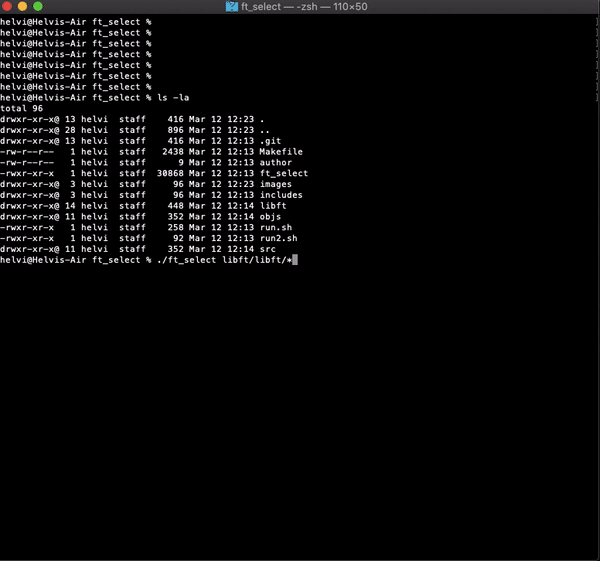600x561 pixels.
Task: Select the 'Makefile' file name
Action: [x=281, y=152]
